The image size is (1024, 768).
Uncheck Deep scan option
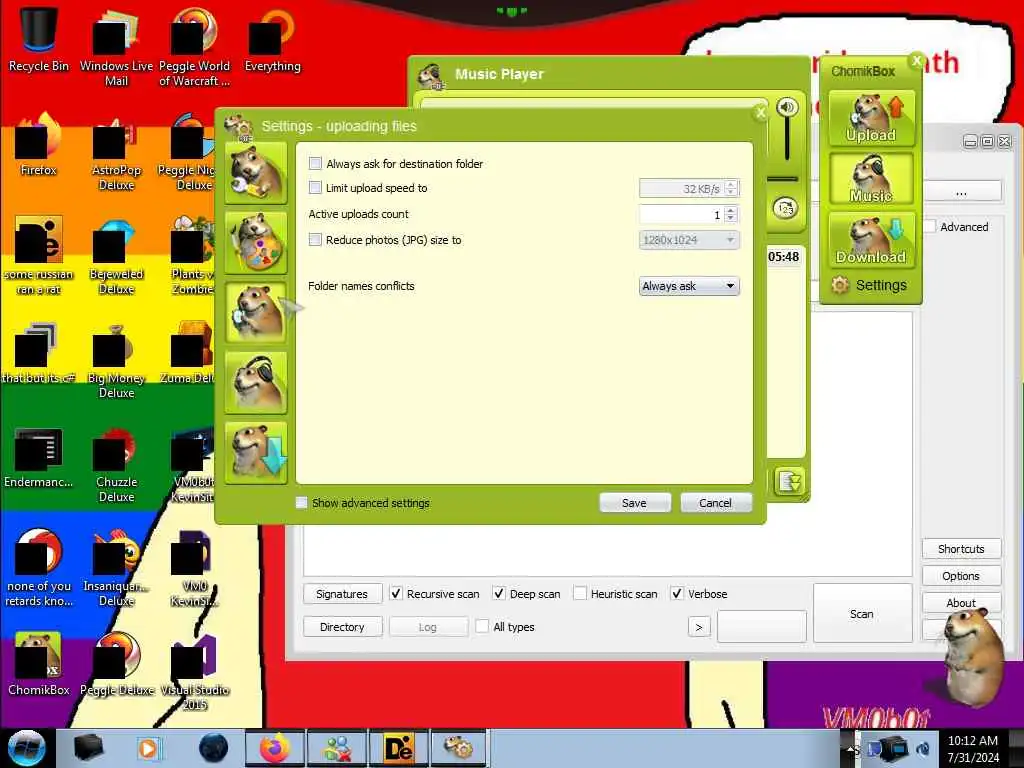(499, 593)
